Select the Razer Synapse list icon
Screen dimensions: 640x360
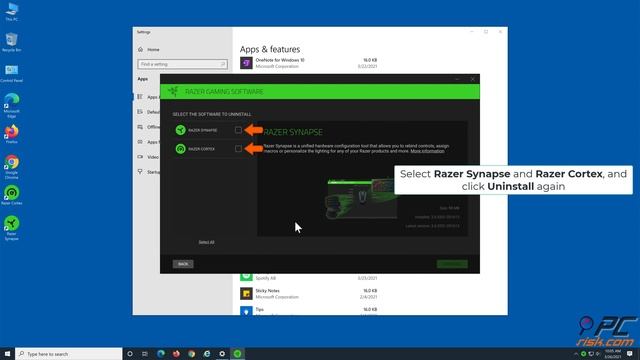tap(180, 130)
